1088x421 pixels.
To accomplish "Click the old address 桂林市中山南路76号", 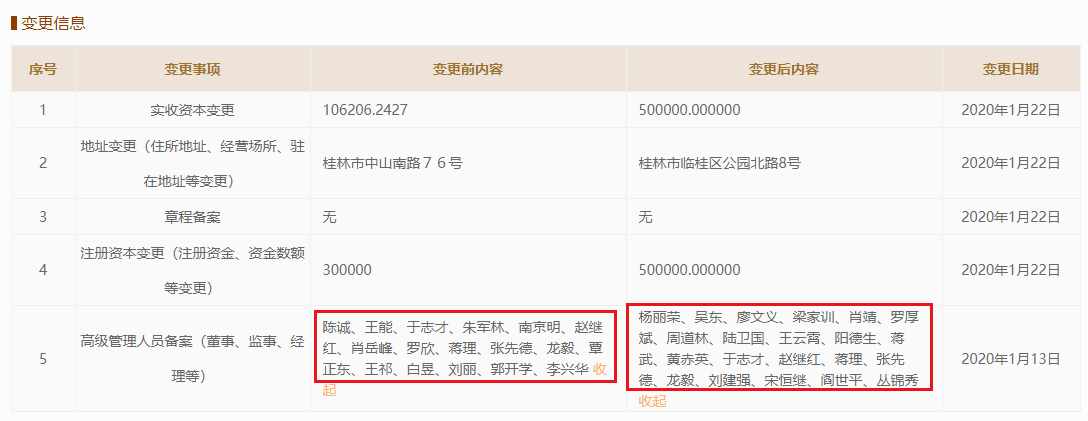I will pyautogui.click(x=392, y=163).
